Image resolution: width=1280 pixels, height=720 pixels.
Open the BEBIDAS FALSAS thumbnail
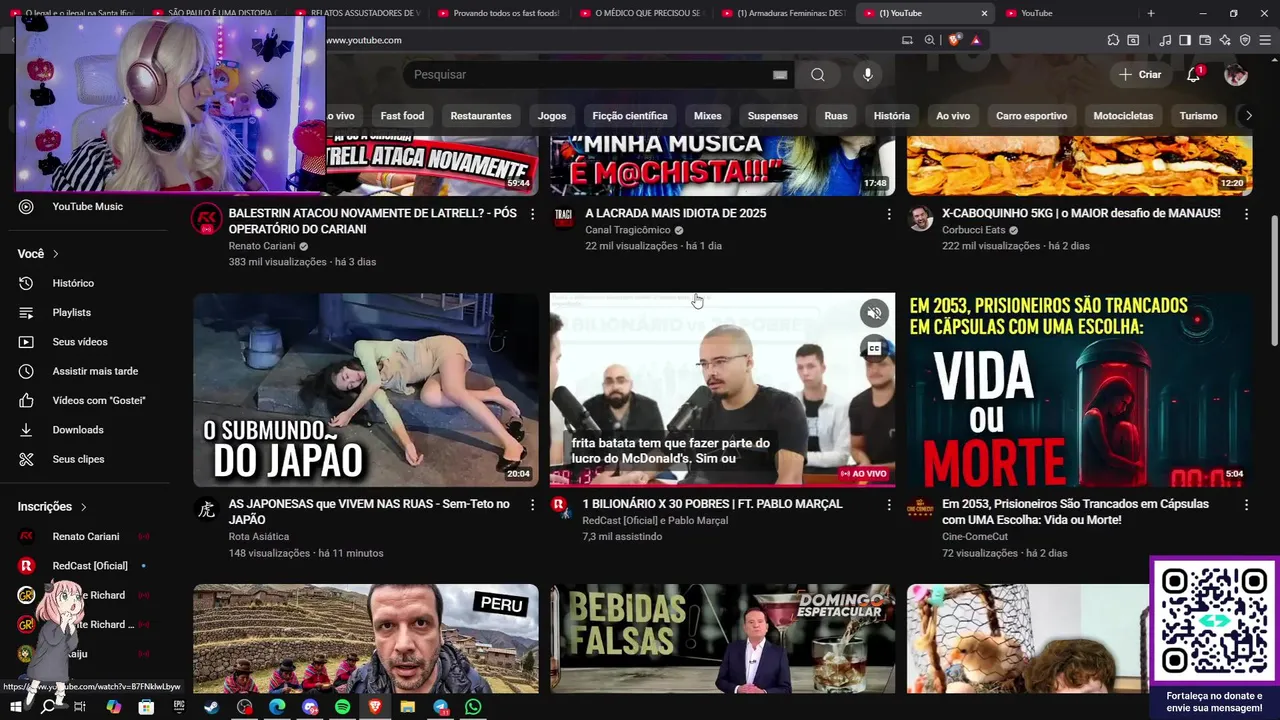pyautogui.click(x=722, y=639)
